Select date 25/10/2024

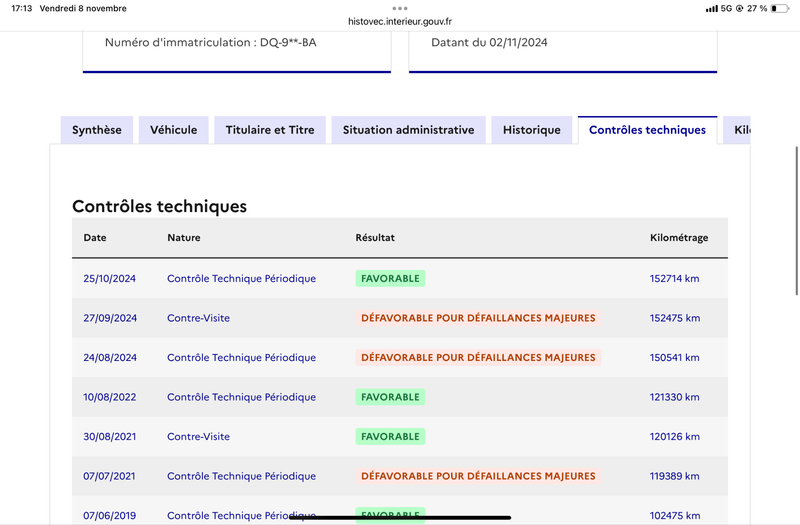click(110, 279)
